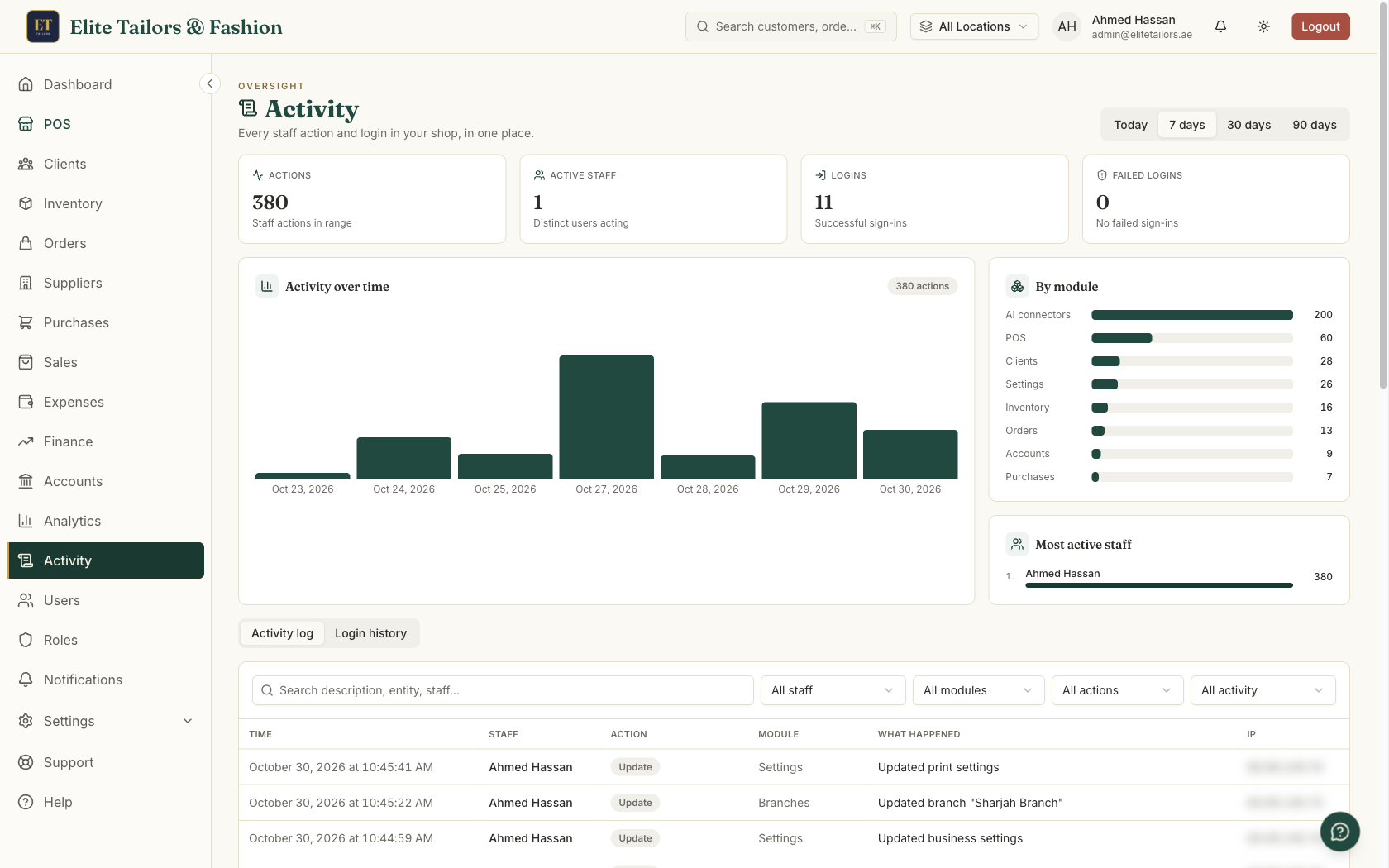The image size is (1389, 868).
Task: Click the Clients people icon in sidebar
Action: pos(26,164)
